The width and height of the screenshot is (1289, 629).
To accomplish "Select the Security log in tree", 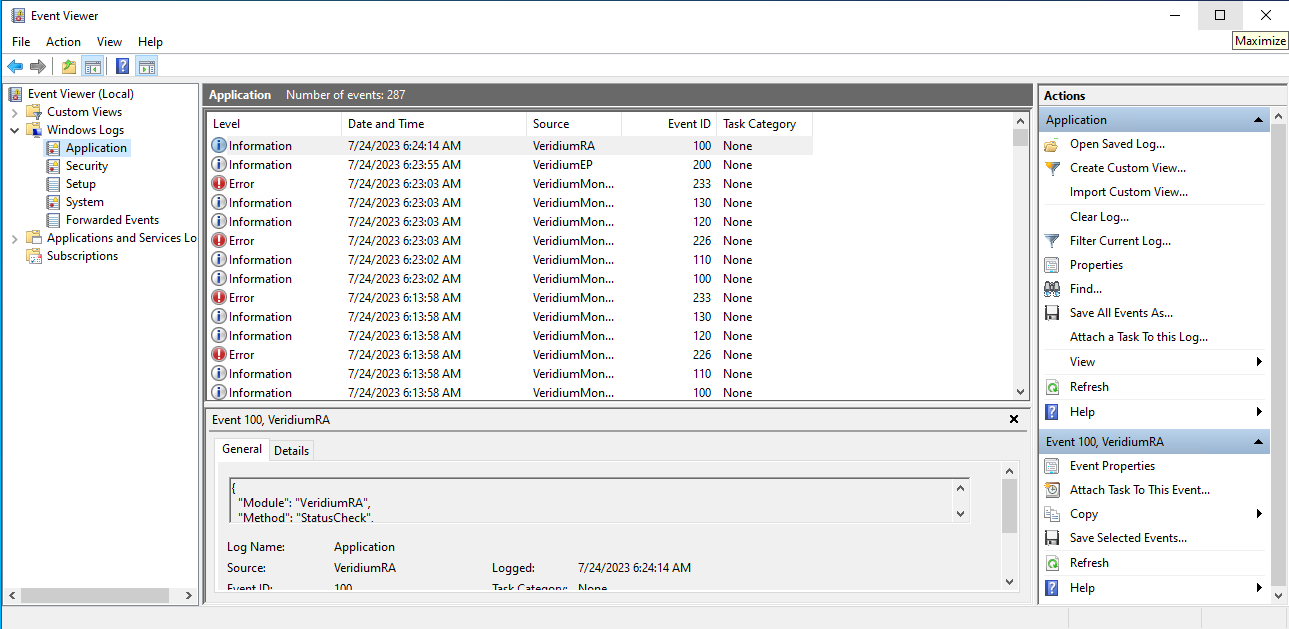I will pos(86,166).
